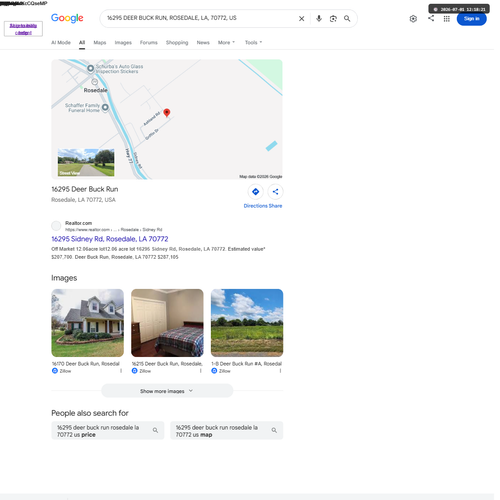Click Zillow icon under 16215 Deer Buck Run
Image resolution: width=500 pixels, height=500 pixels.
coord(134,371)
